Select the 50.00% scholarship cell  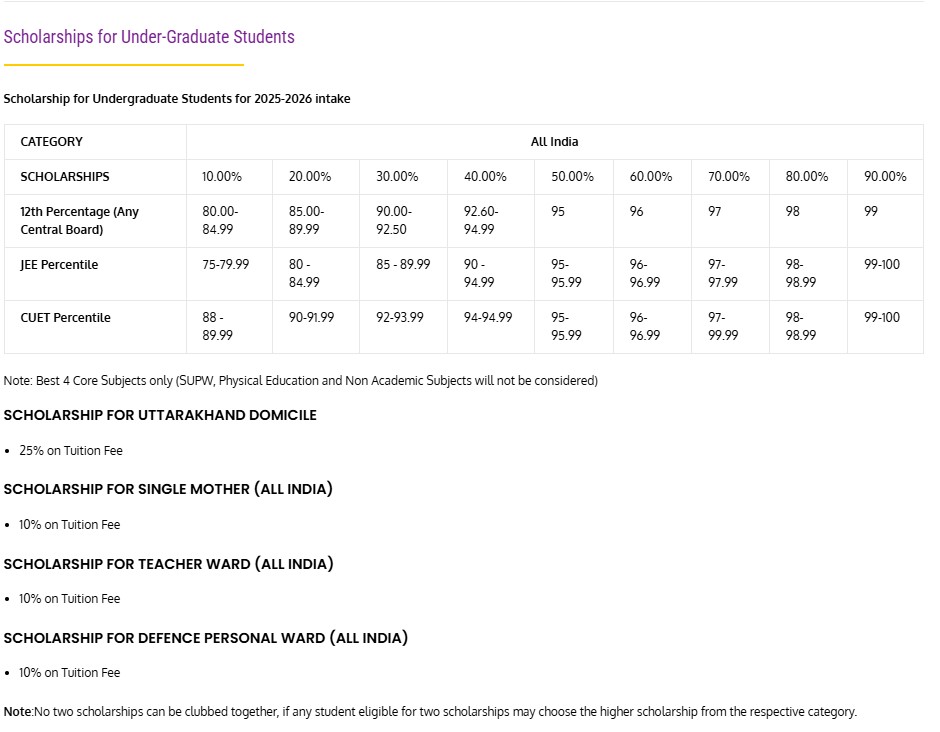pyautogui.click(x=574, y=177)
